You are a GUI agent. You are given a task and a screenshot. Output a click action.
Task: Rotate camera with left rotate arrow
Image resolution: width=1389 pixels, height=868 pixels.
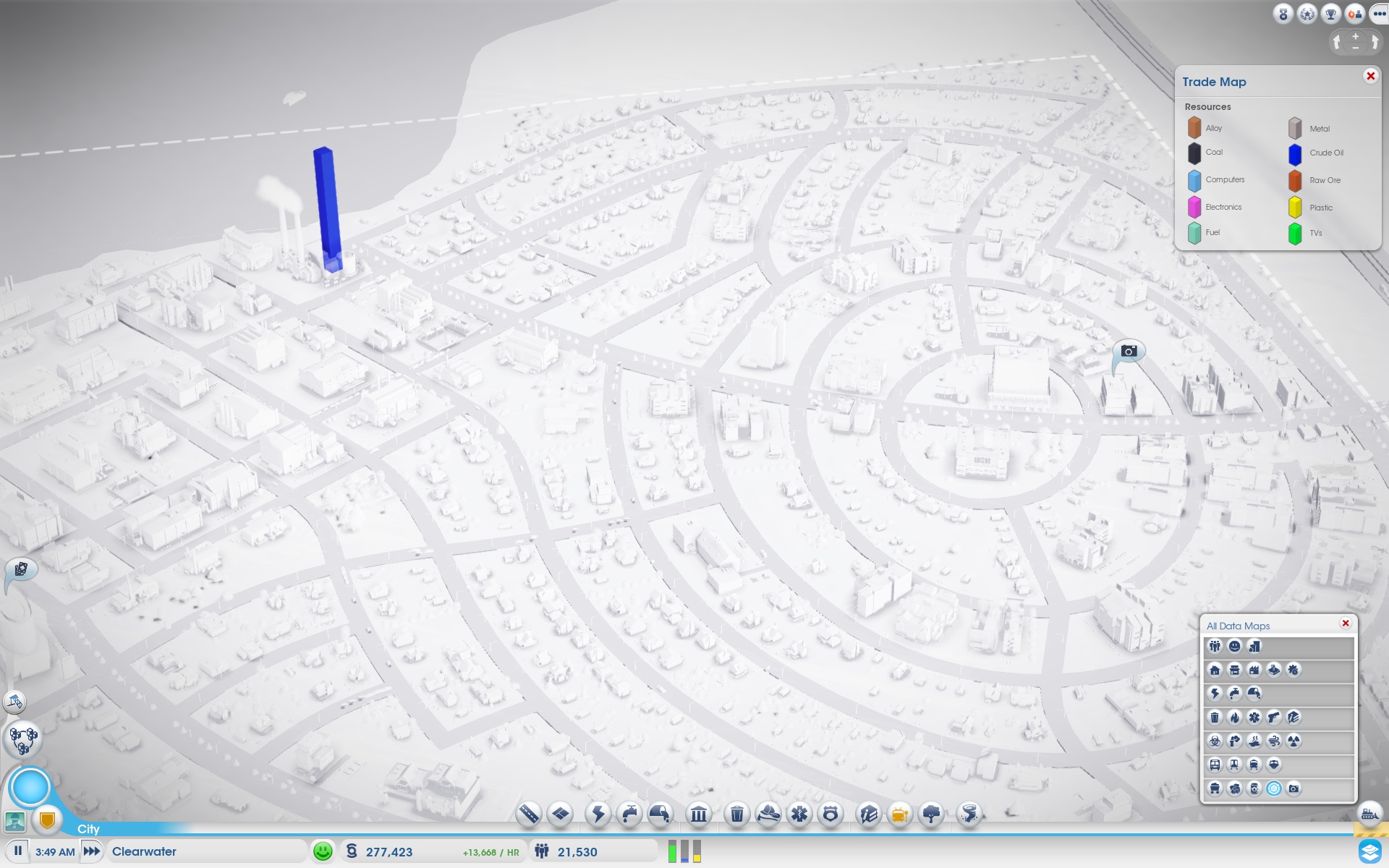tap(1337, 41)
